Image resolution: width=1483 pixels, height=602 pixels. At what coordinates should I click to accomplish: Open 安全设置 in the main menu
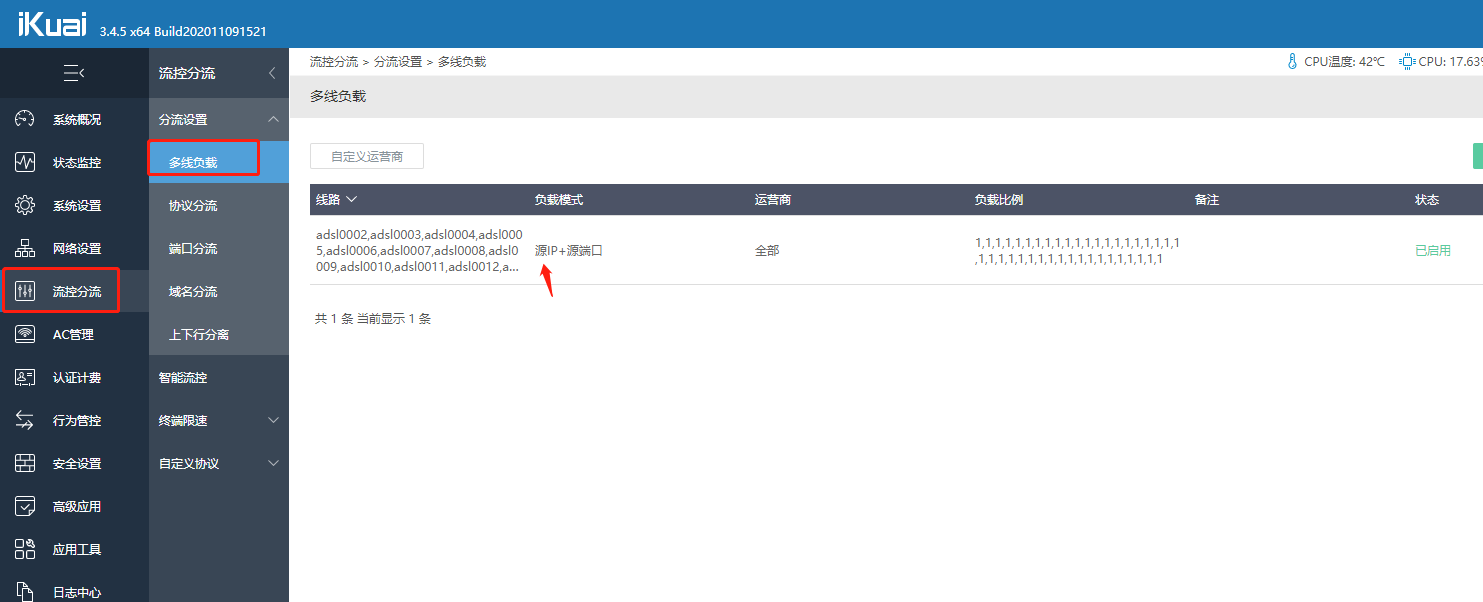click(x=77, y=463)
